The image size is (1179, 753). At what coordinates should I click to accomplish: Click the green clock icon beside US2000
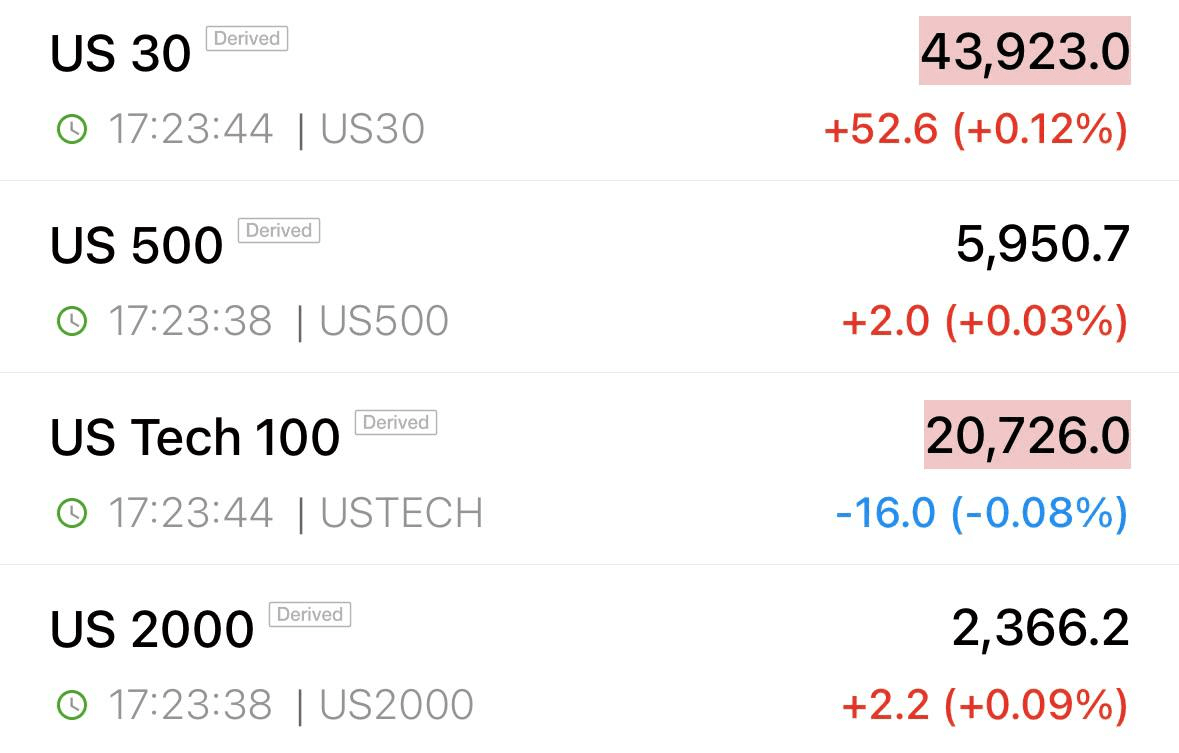pyautogui.click(x=72, y=705)
